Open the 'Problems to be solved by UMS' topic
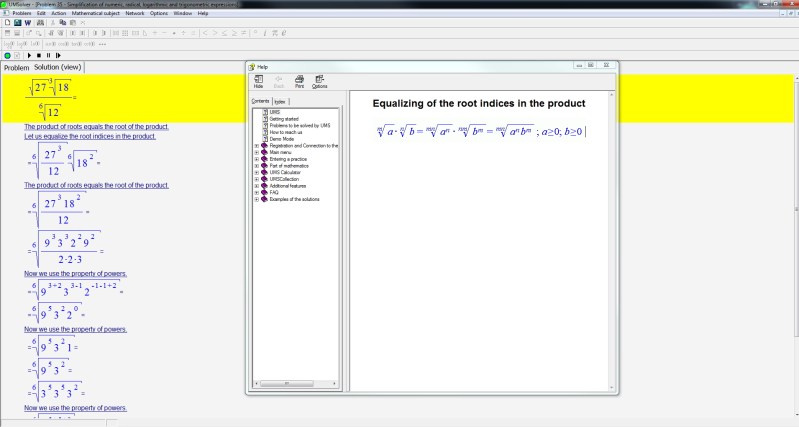Screen dimensions: 799x427 (x=300, y=125)
